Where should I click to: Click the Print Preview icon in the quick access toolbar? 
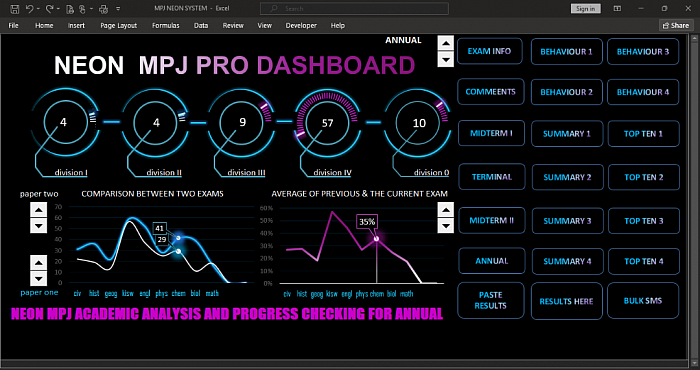[x=70, y=8]
